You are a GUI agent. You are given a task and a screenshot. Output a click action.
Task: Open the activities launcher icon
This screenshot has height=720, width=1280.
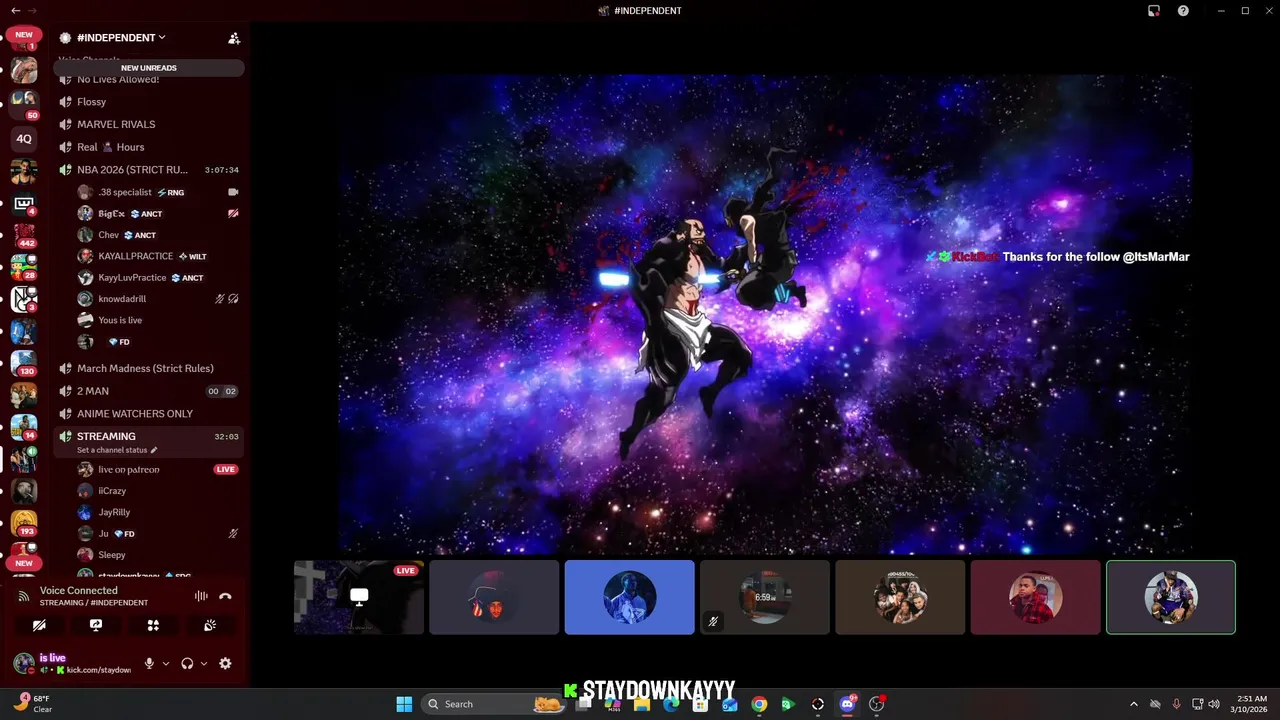pyautogui.click(x=153, y=625)
